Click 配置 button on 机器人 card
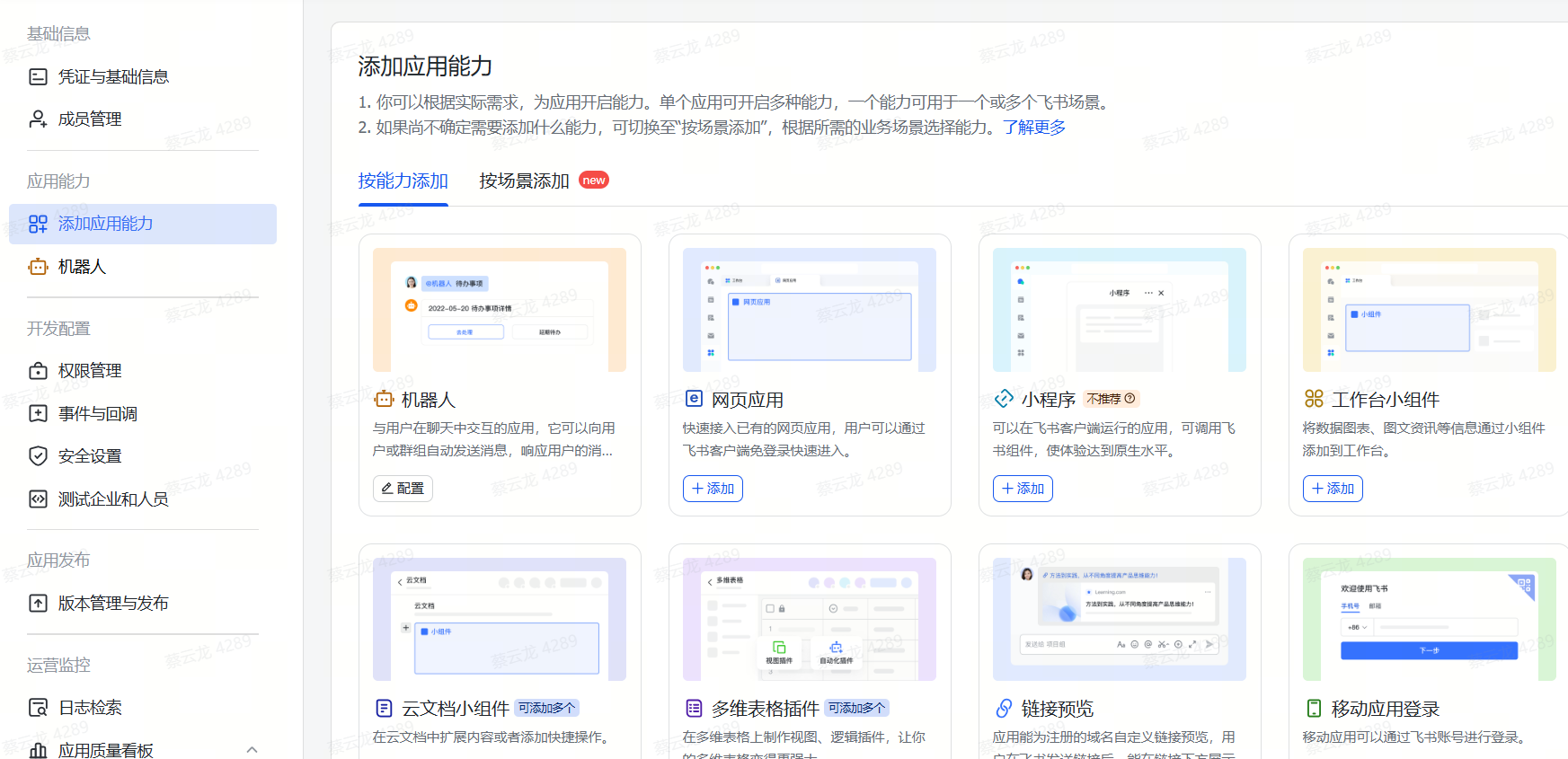This screenshot has height=759, width=1568. click(403, 489)
